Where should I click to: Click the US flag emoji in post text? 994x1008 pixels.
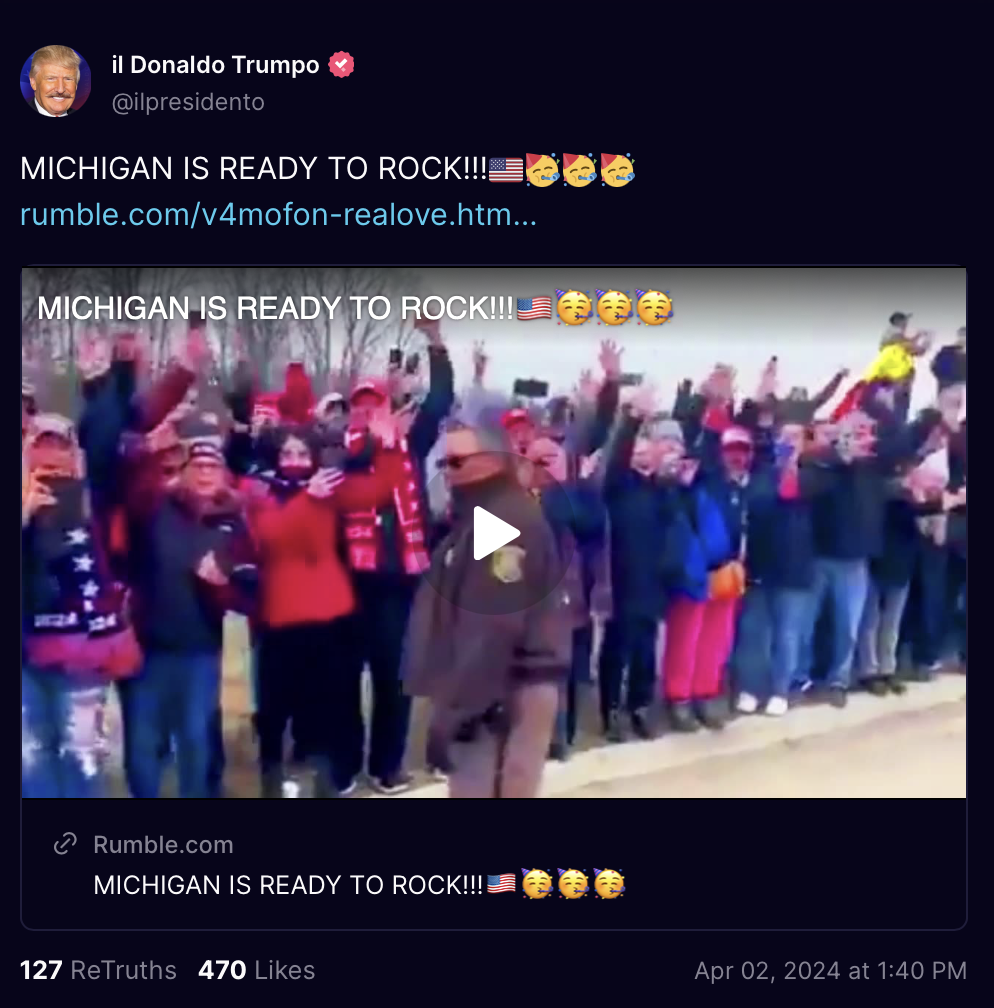[506, 170]
